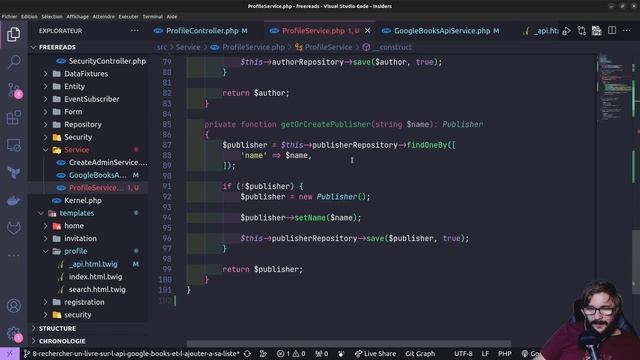The height and width of the screenshot is (360, 640).
Task: Change UTF-8 file encoding
Action: (x=463, y=353)
